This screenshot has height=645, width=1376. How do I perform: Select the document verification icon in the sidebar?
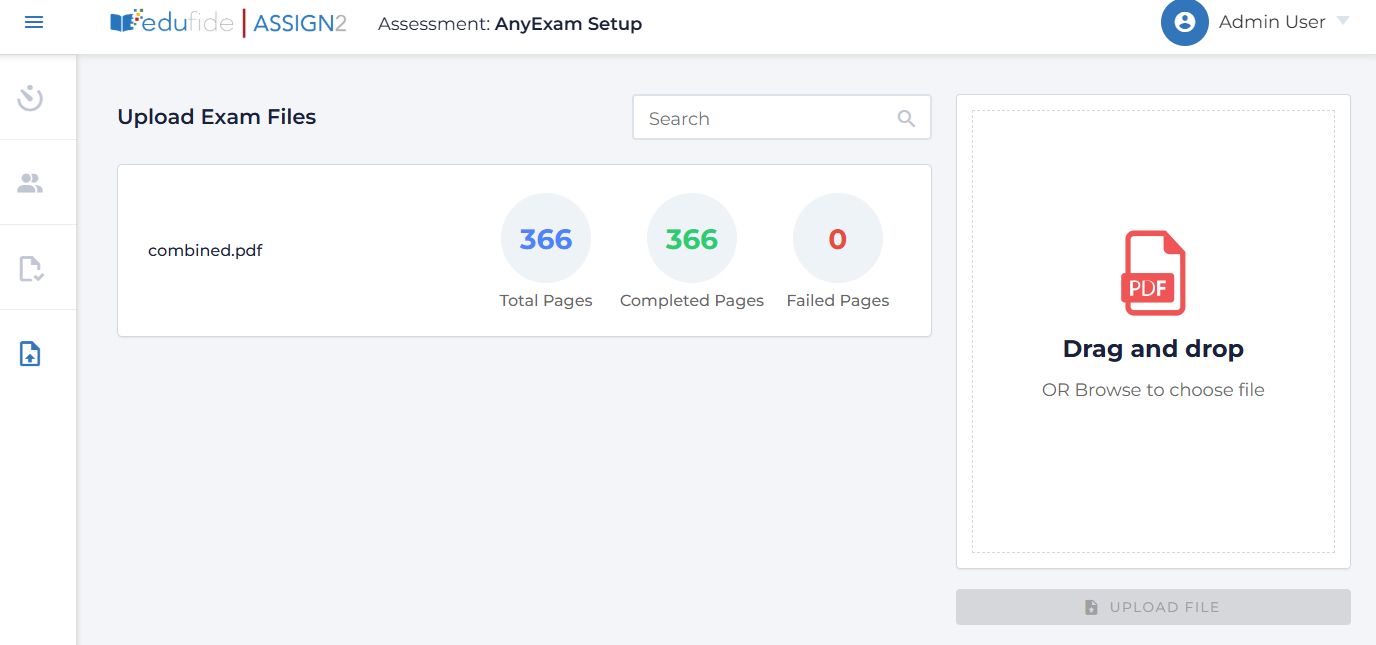click(x=29, y=267)
